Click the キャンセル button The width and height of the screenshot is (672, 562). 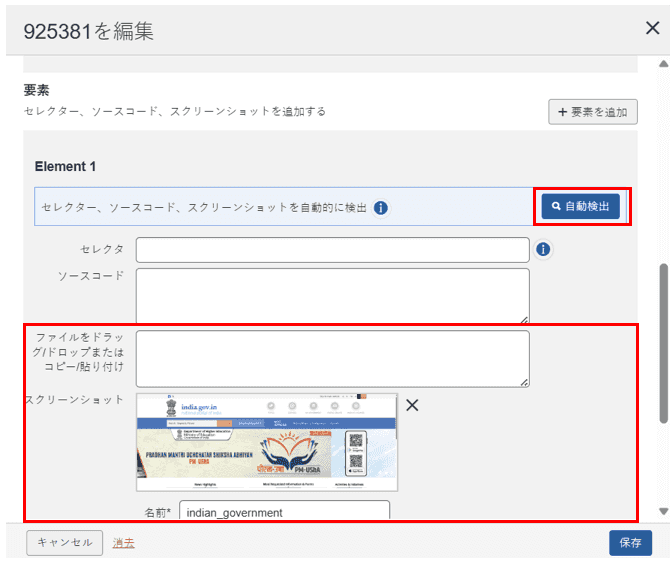pyautogui.click(x=64, y=542)
